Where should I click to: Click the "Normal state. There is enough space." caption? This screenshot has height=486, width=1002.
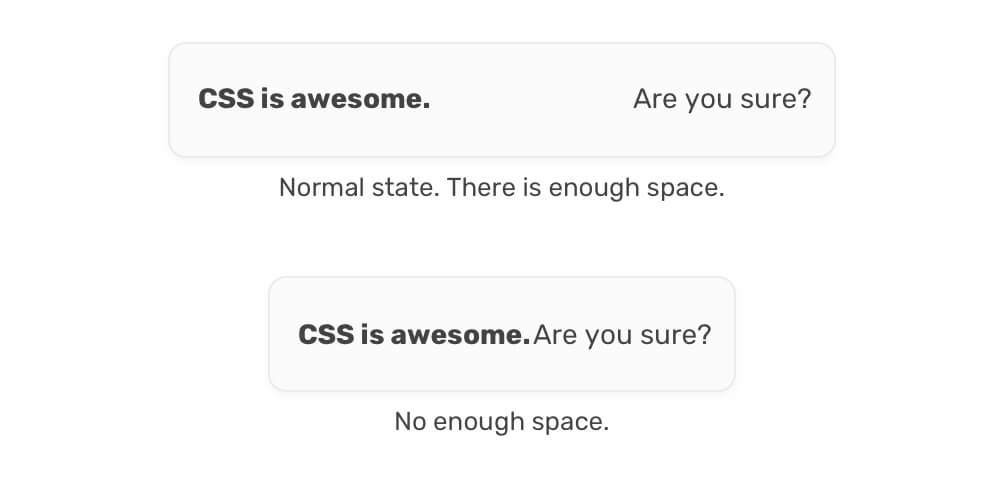(501, 188)
